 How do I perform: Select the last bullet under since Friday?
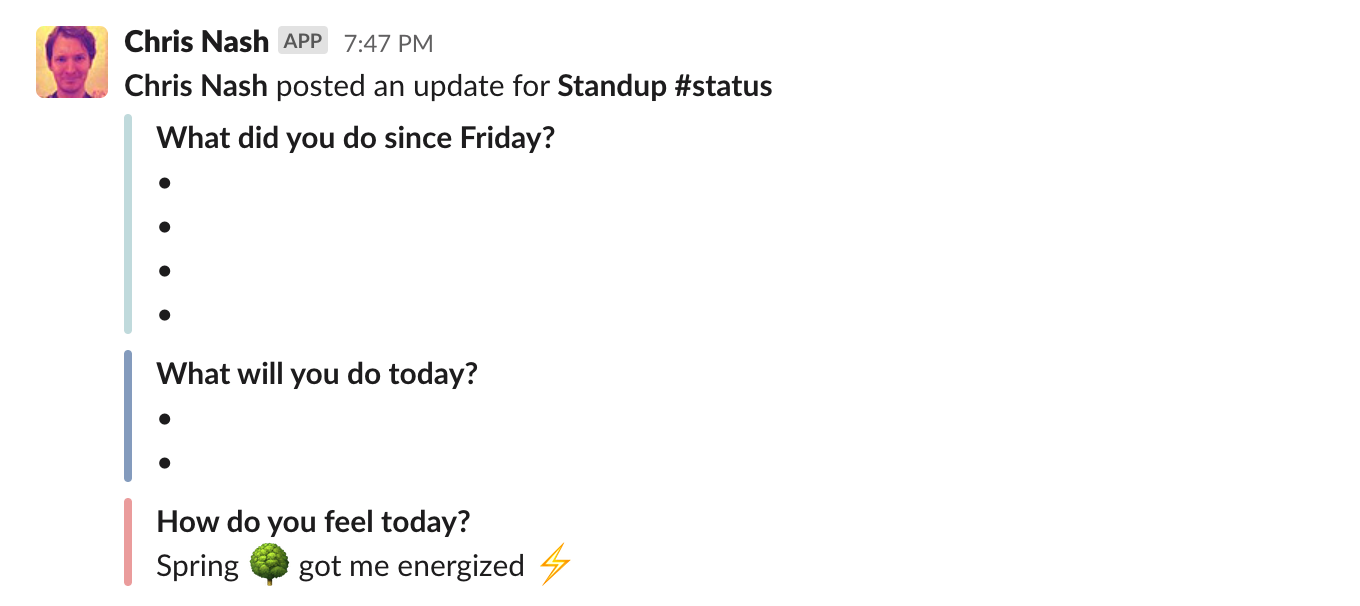165,315
